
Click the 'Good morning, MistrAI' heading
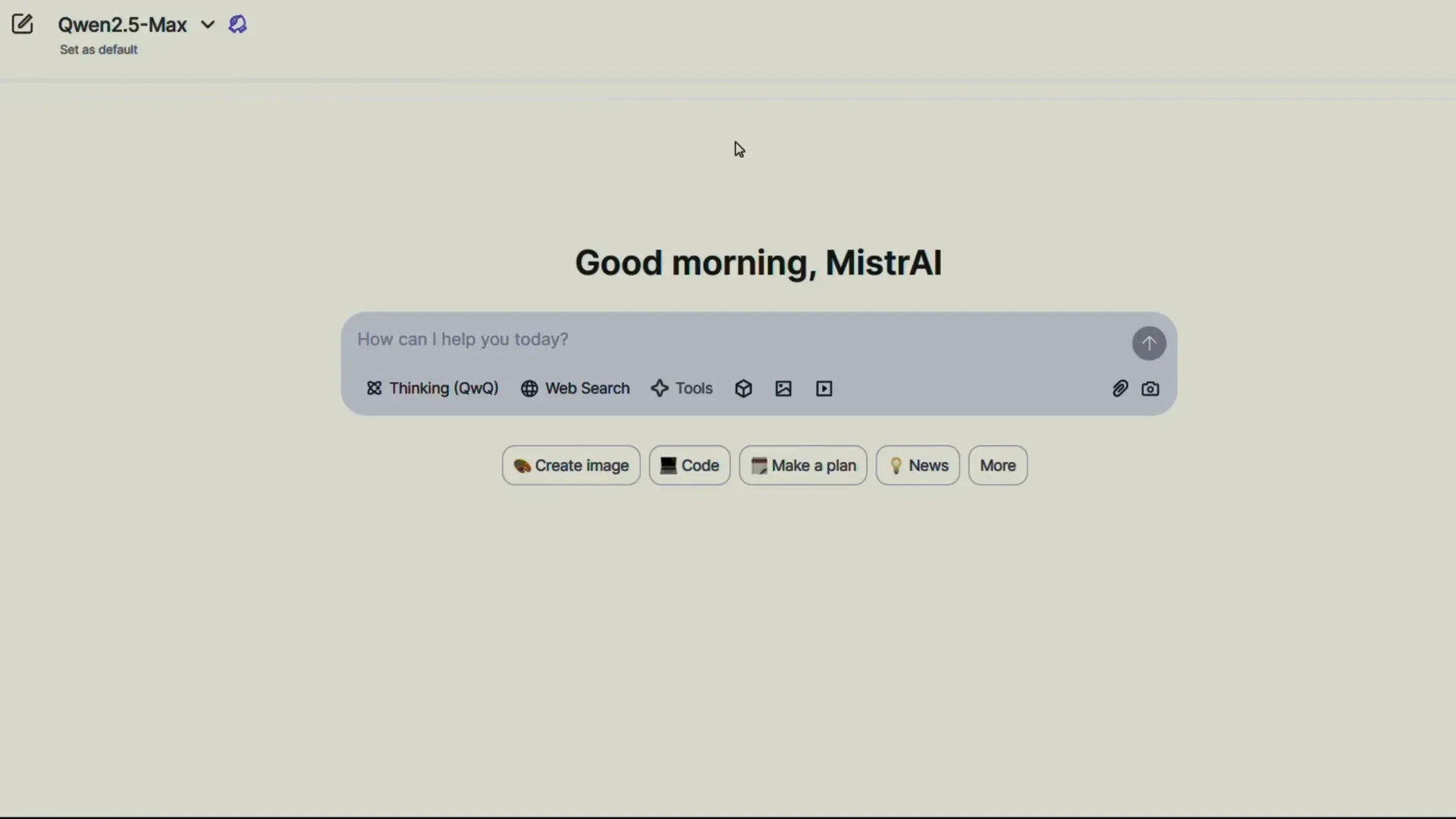pos(758,263)
